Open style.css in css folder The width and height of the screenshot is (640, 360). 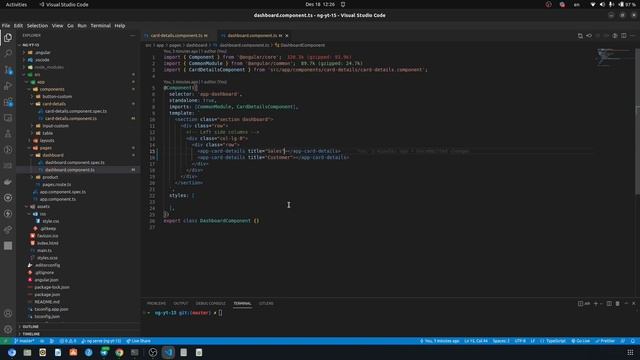coord(51,221)
